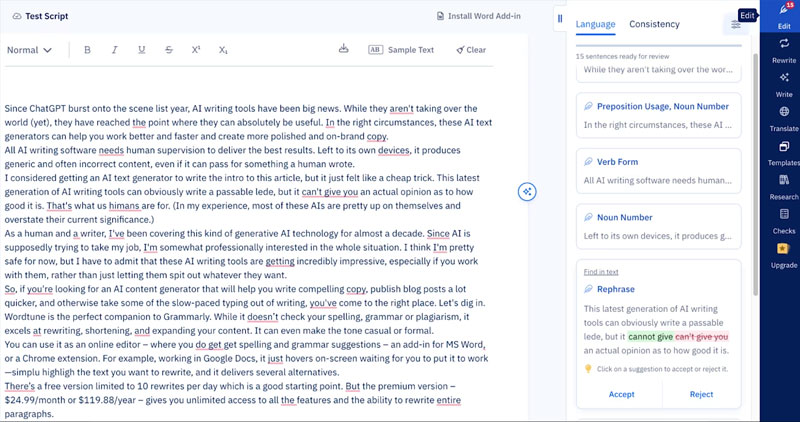Click underlined word 'himans' in editor
This screenshot has width=800, height=422.
tap(124, 206)
